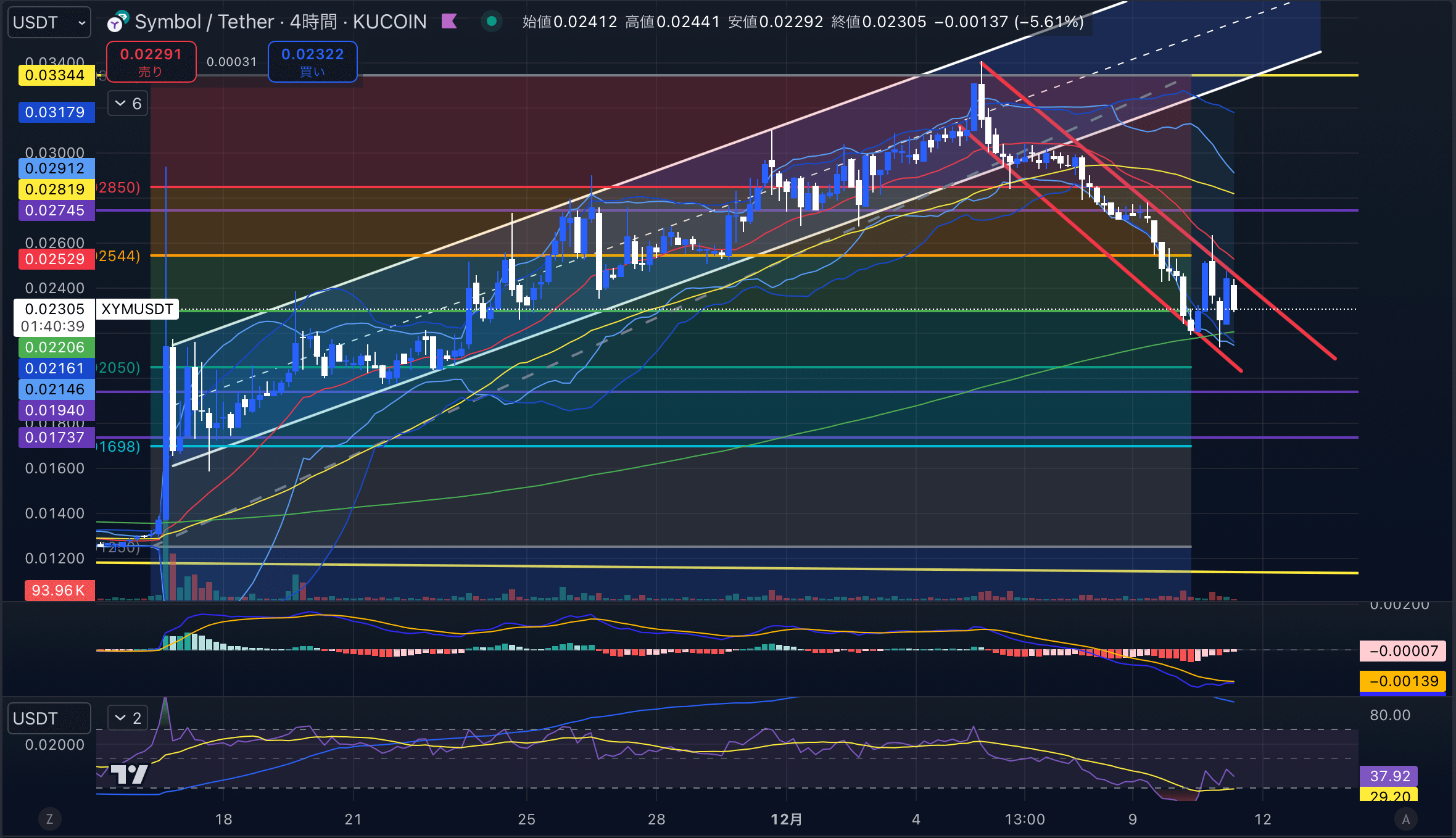Select the blue 0.03179 price label

56,112
